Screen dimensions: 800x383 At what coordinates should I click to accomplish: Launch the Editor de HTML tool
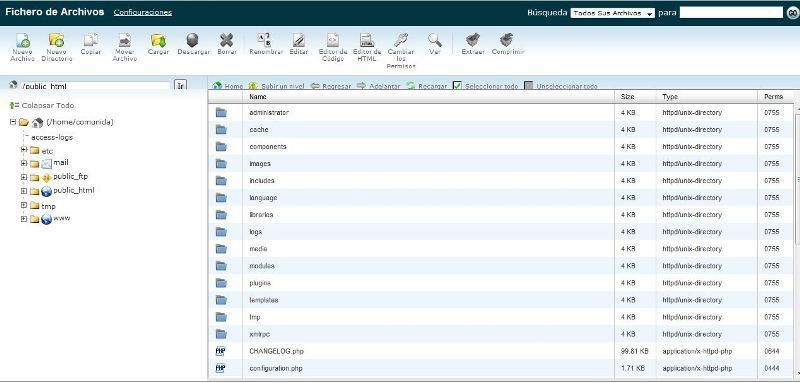(366, 41)
